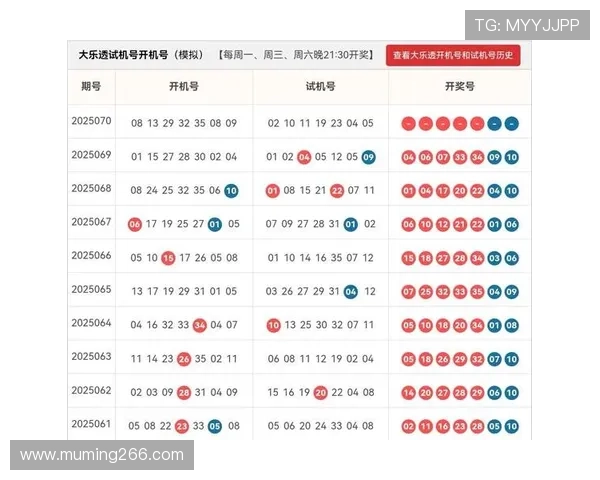
Task: Click red ball 12 in 2025067 开奖号
Action: pos(443,224)
